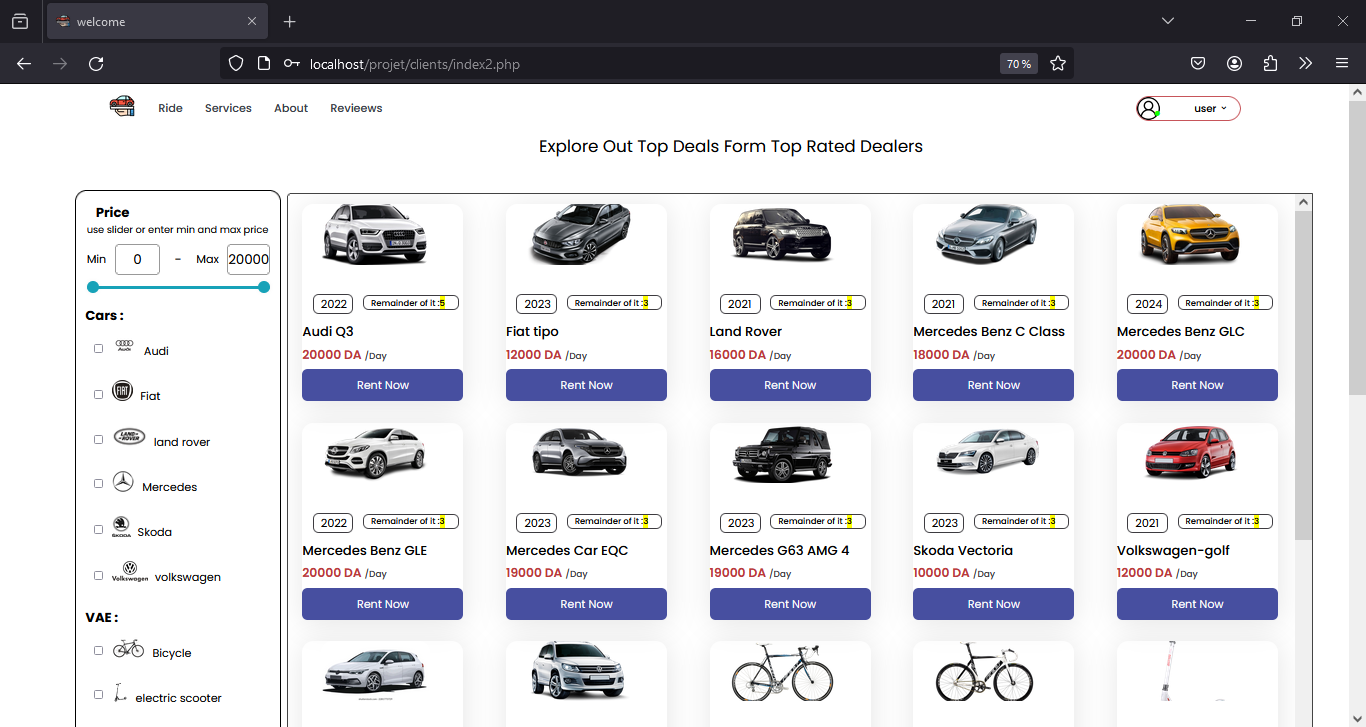This screenshot has width=1366, height=727.
Task: Go back using the browser back arrow
Action: 24,63
